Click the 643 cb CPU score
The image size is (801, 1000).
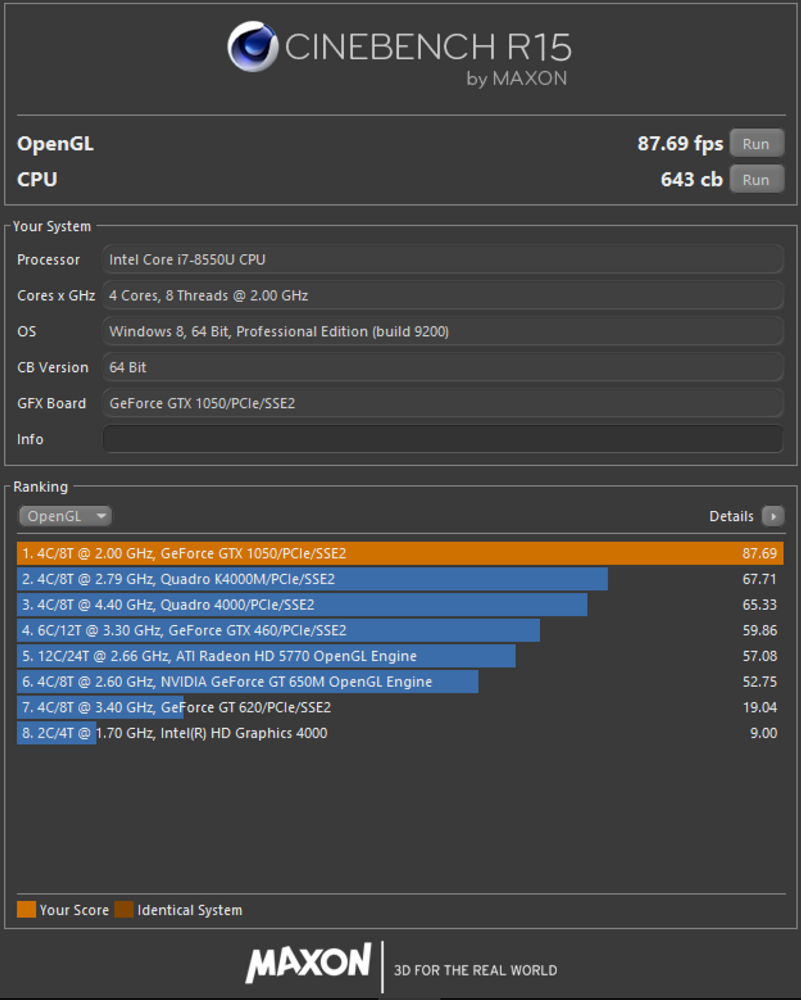[691, 179]
